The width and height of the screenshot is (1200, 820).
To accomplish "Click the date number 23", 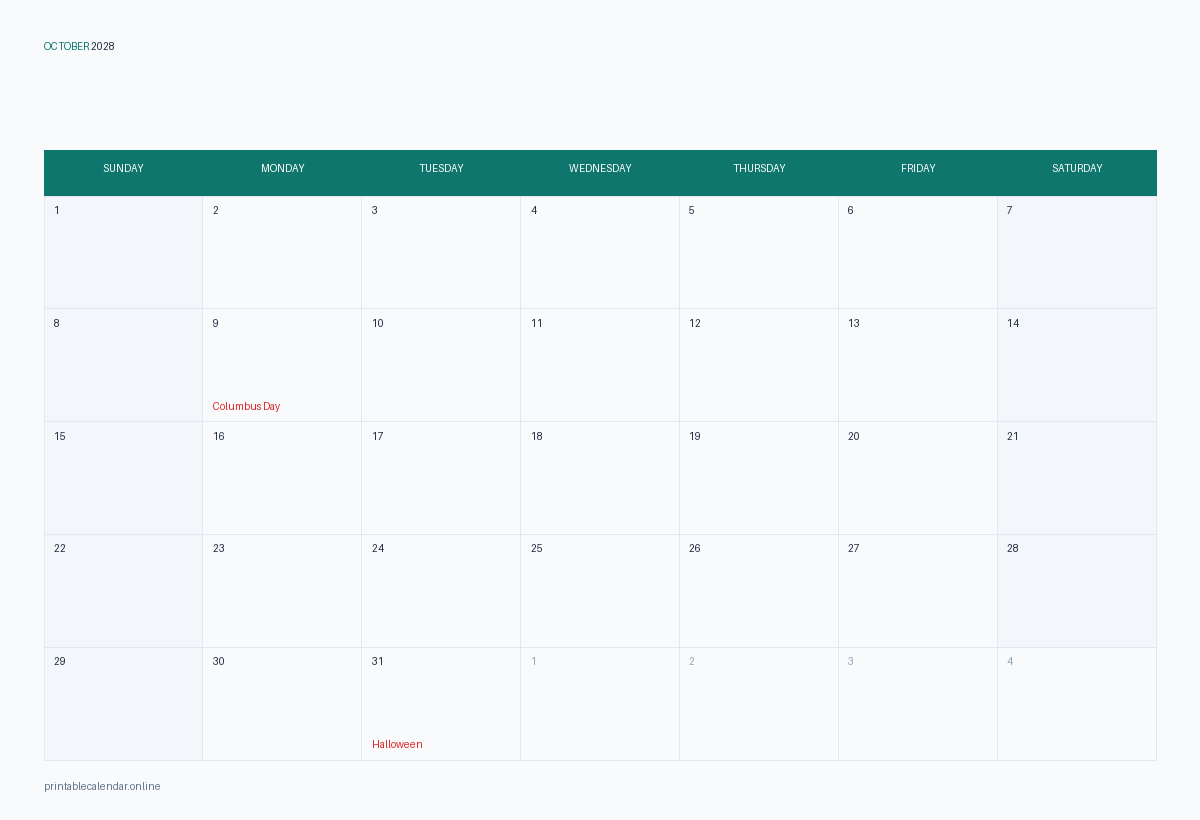I will click(219, 549).
